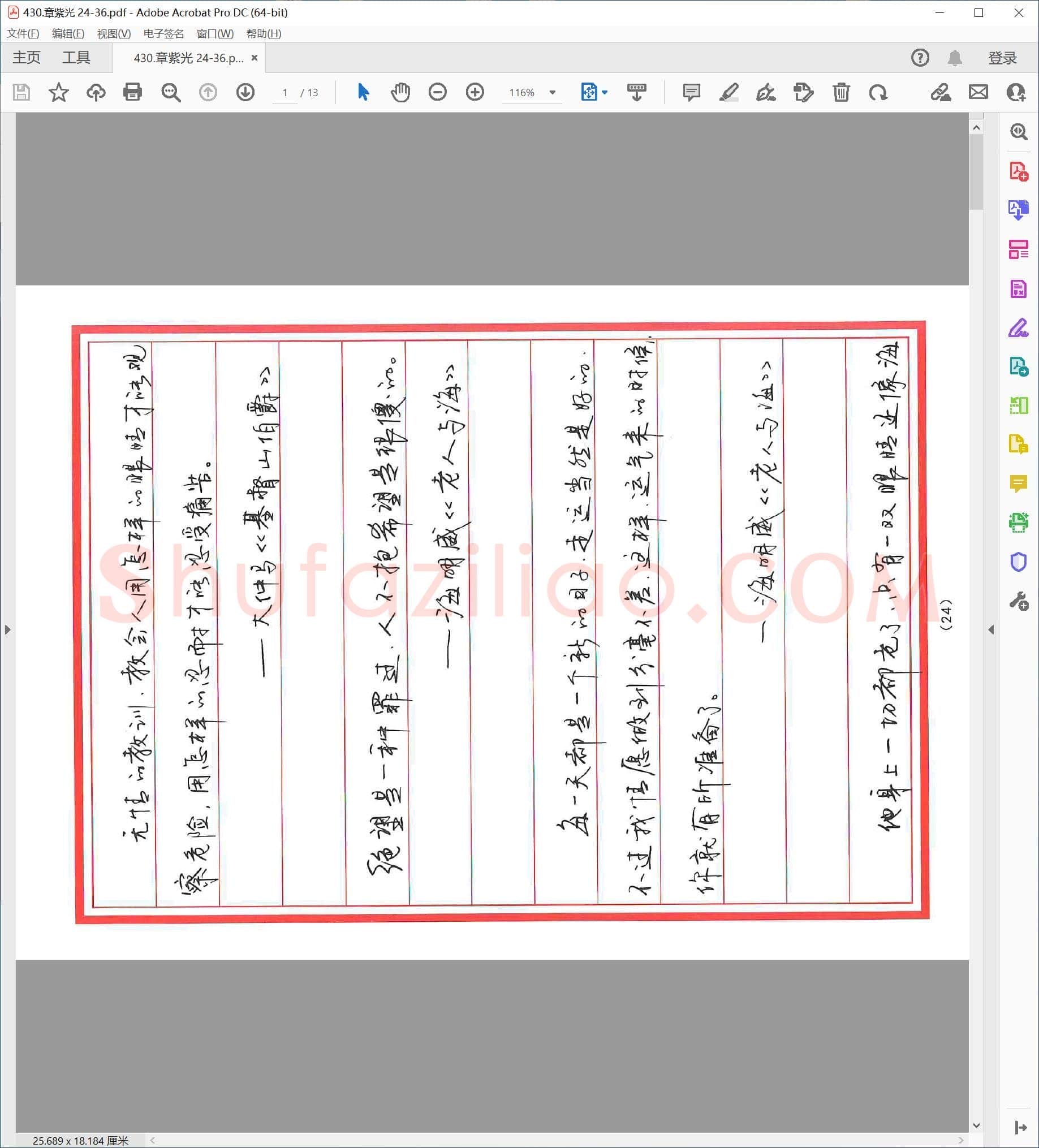Image resolution: width=1039 pixels, height=1148 pixels.
Task: Open More Tools wrench icon
Action: [x=1019, y=601]
